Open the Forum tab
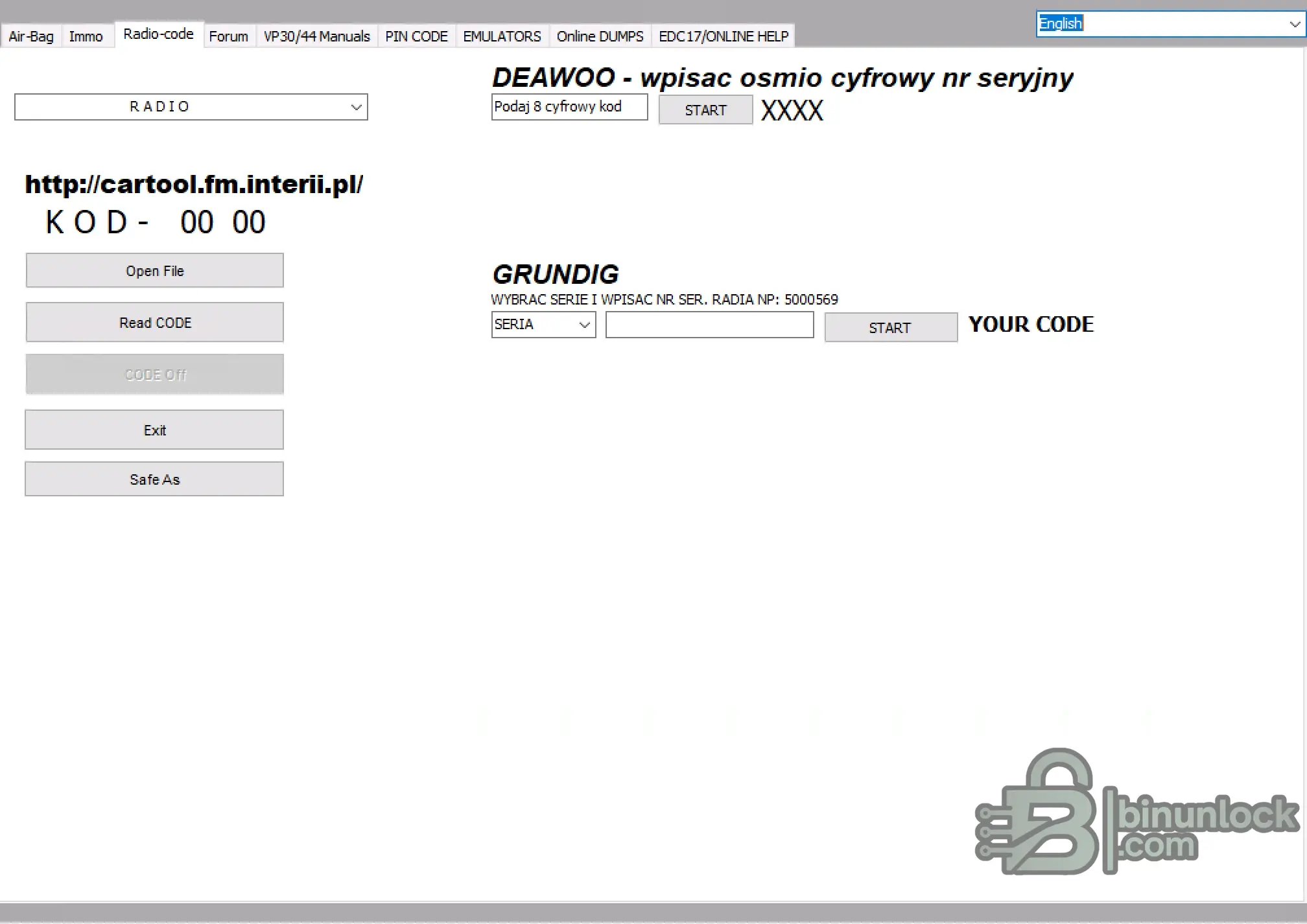 point(229,36)
